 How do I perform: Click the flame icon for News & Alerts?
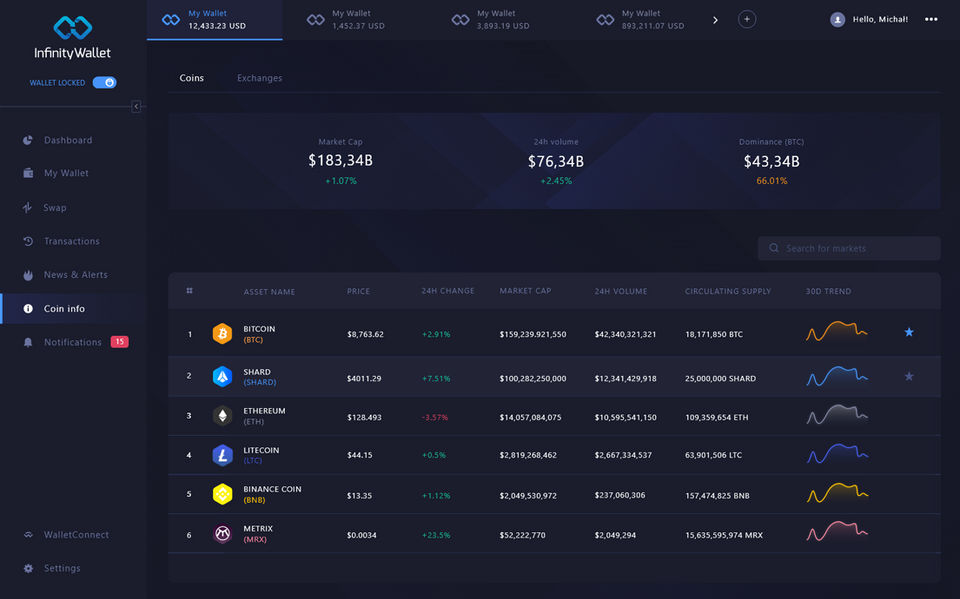click(28, 275)
